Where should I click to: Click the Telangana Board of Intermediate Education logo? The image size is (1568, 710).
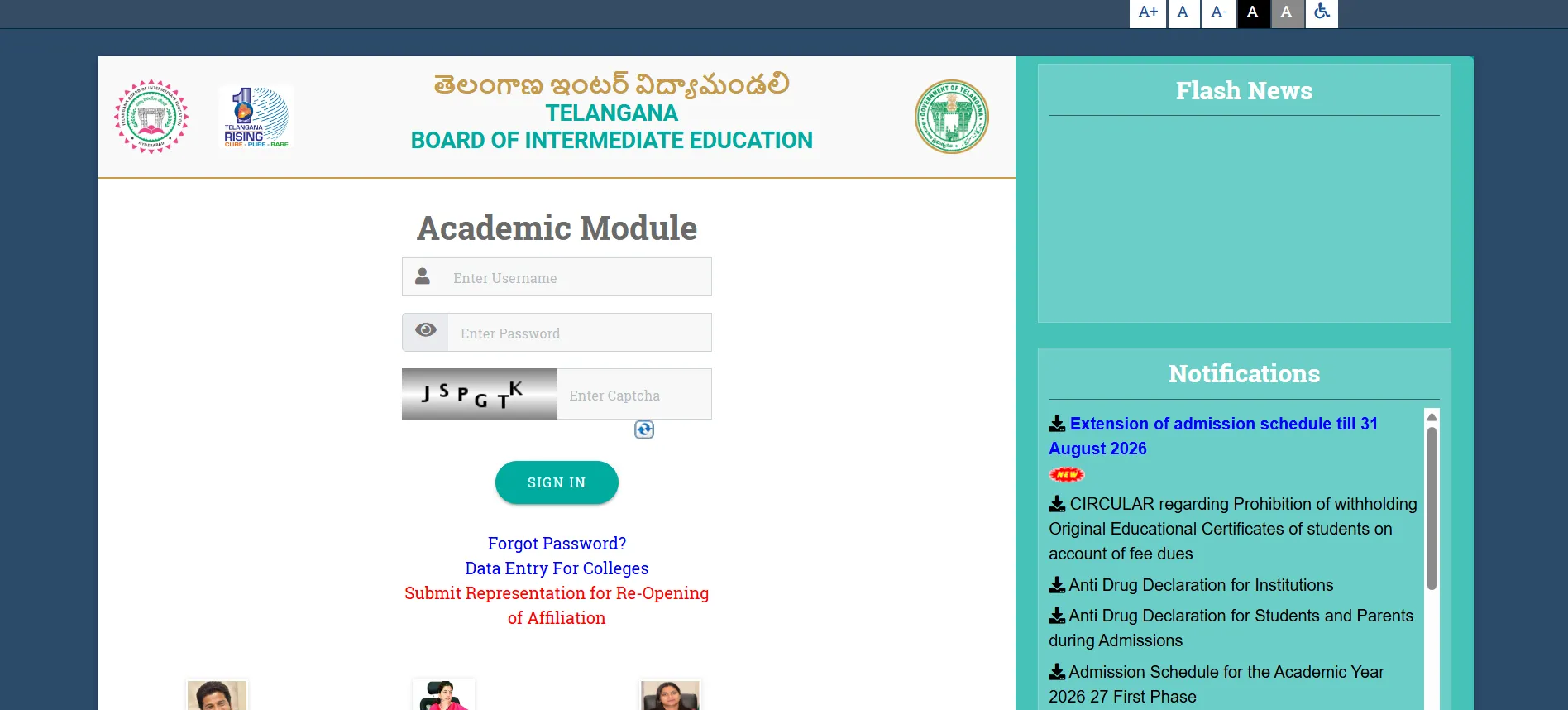pos(151,117)
